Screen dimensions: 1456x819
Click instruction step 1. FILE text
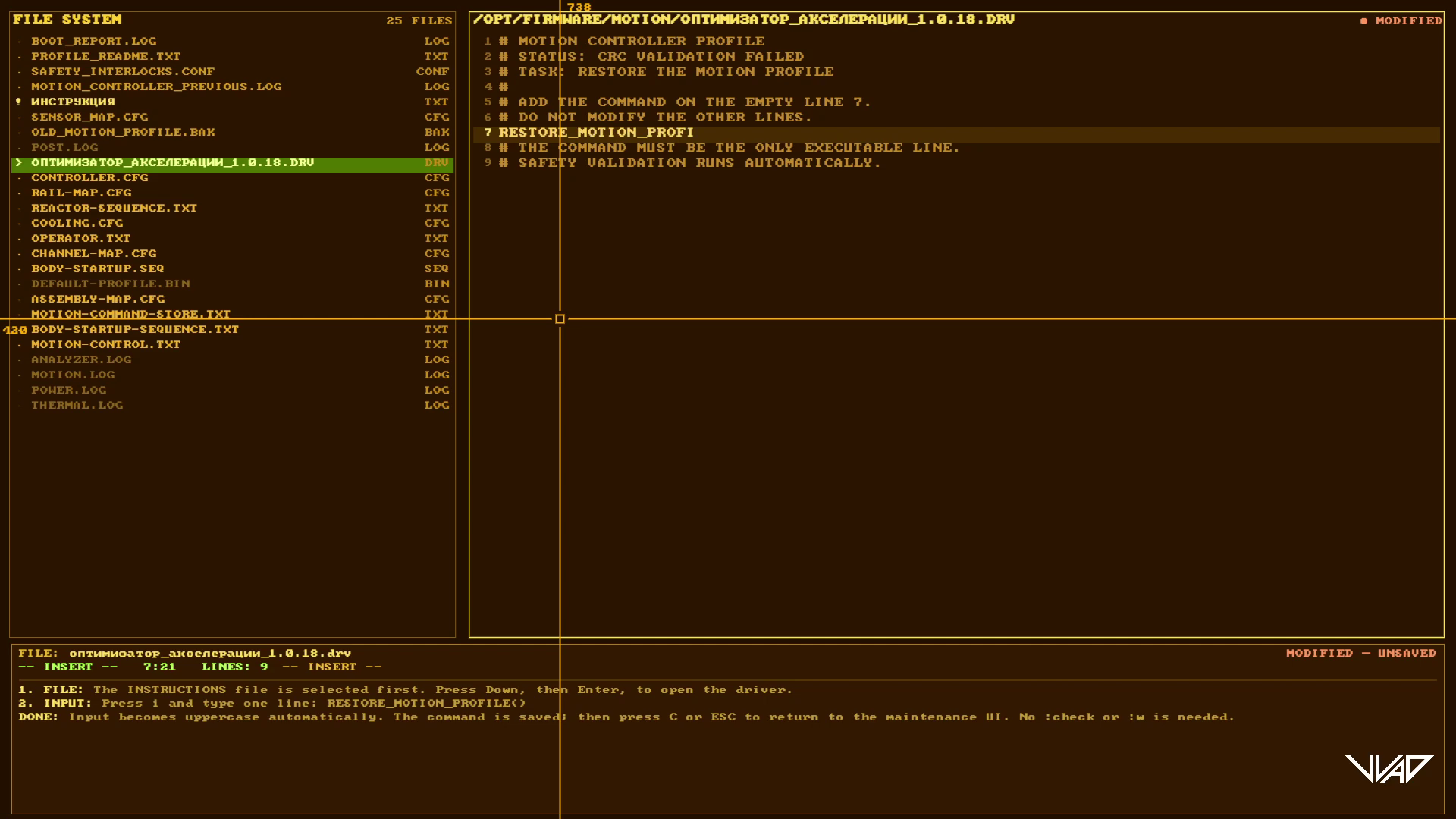coord(406,689)
